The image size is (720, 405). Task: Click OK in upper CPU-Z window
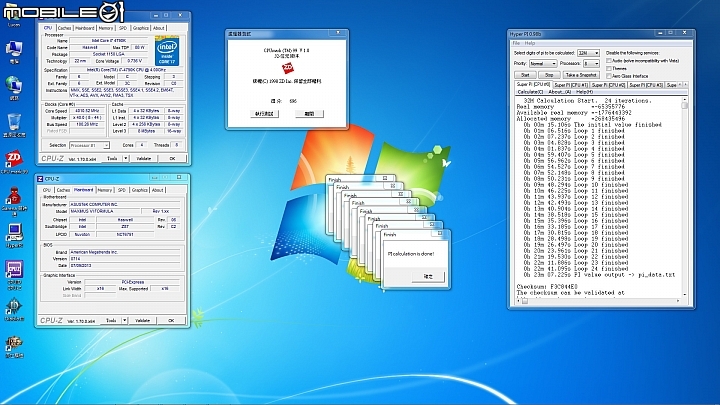[172, 158]
